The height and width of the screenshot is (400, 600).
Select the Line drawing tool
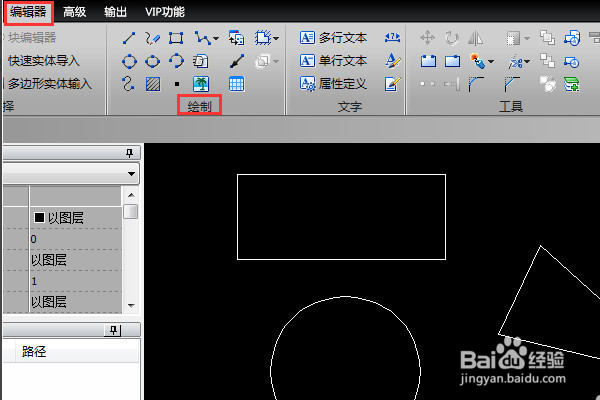129,38
